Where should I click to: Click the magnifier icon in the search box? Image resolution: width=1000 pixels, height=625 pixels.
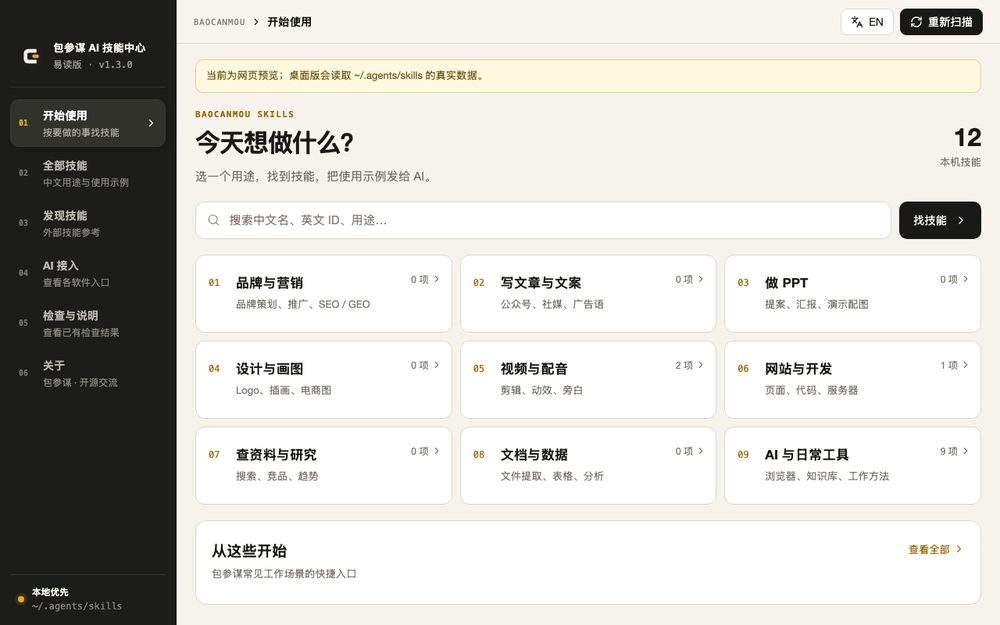214,220
